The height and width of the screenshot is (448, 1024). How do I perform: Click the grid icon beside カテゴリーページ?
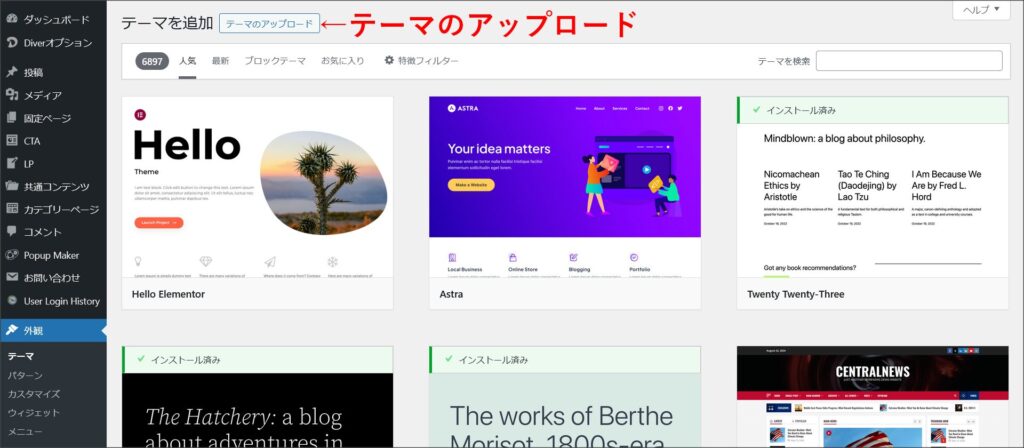(x=12, y=209)
